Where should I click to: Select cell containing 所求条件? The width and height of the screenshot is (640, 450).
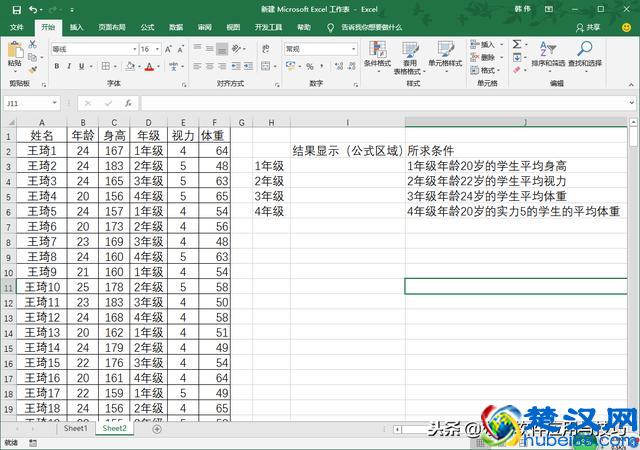(x=516, y=151)
